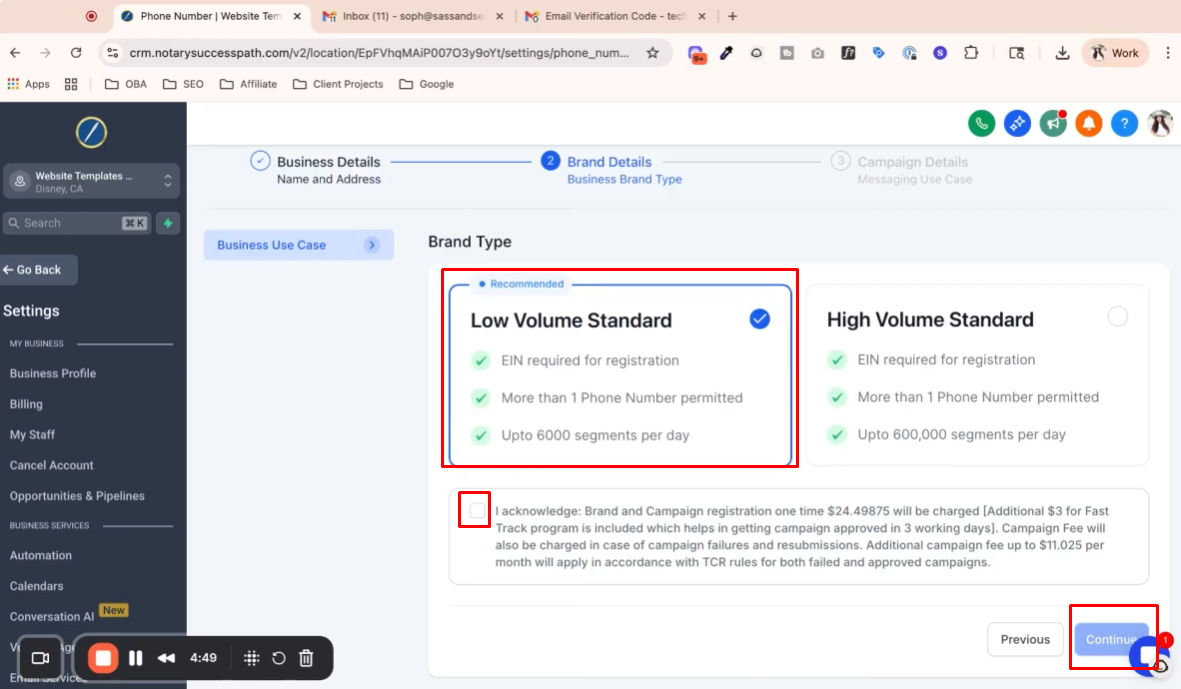Open Conversation AI settings
1181x689 pixels.
pyautogui.click(x=52, y=617)
